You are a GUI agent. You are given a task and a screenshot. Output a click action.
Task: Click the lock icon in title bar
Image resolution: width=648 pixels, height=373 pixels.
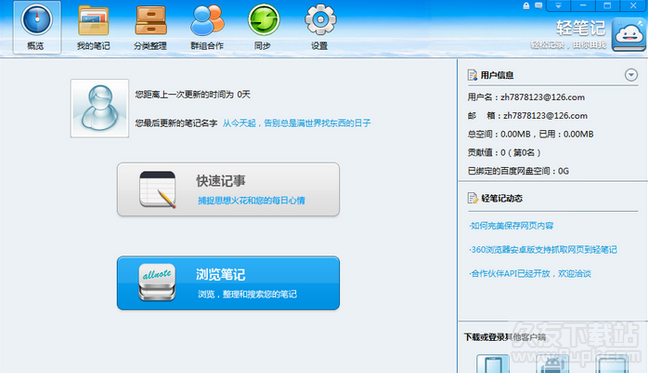(526, 5)
